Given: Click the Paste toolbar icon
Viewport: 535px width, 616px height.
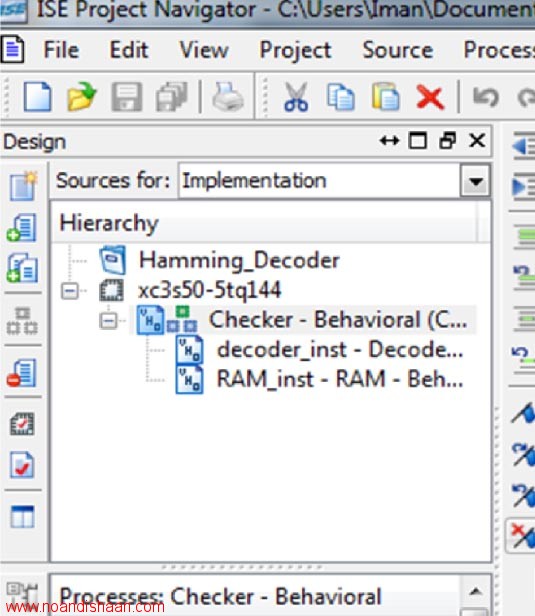Looking at the screenshot, I should tap(386, 97).
